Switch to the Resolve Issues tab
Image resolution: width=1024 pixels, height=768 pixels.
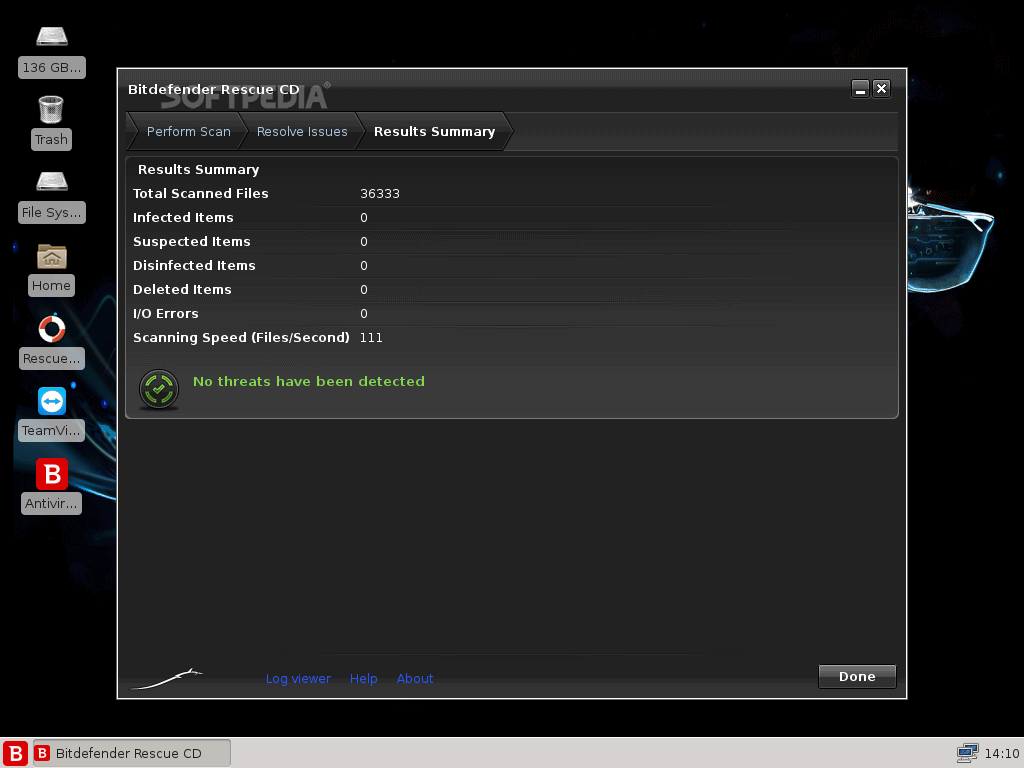point(302,131)
